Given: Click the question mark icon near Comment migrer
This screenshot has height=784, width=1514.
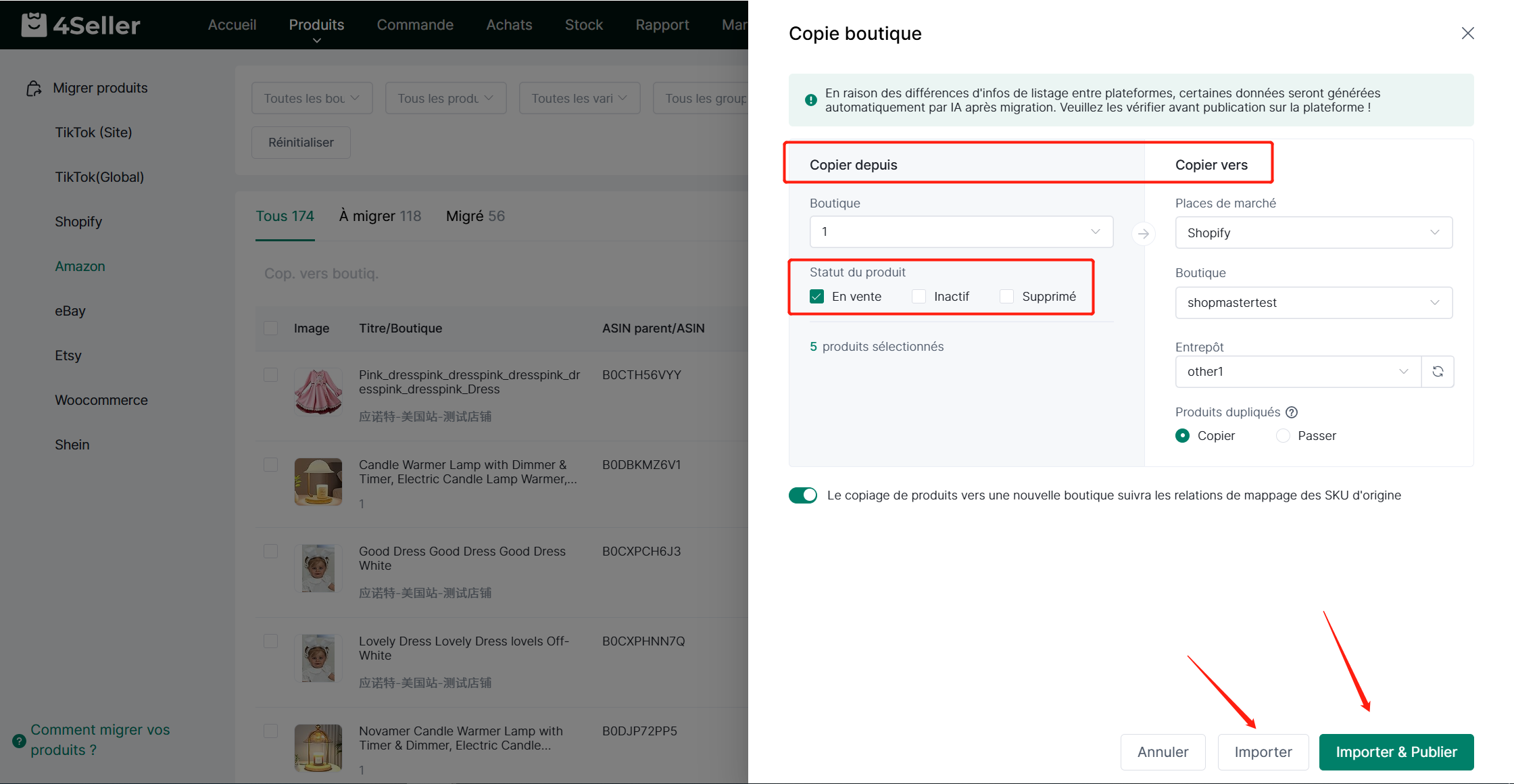Looking at the screenshot, I should [x=19, y=740].
